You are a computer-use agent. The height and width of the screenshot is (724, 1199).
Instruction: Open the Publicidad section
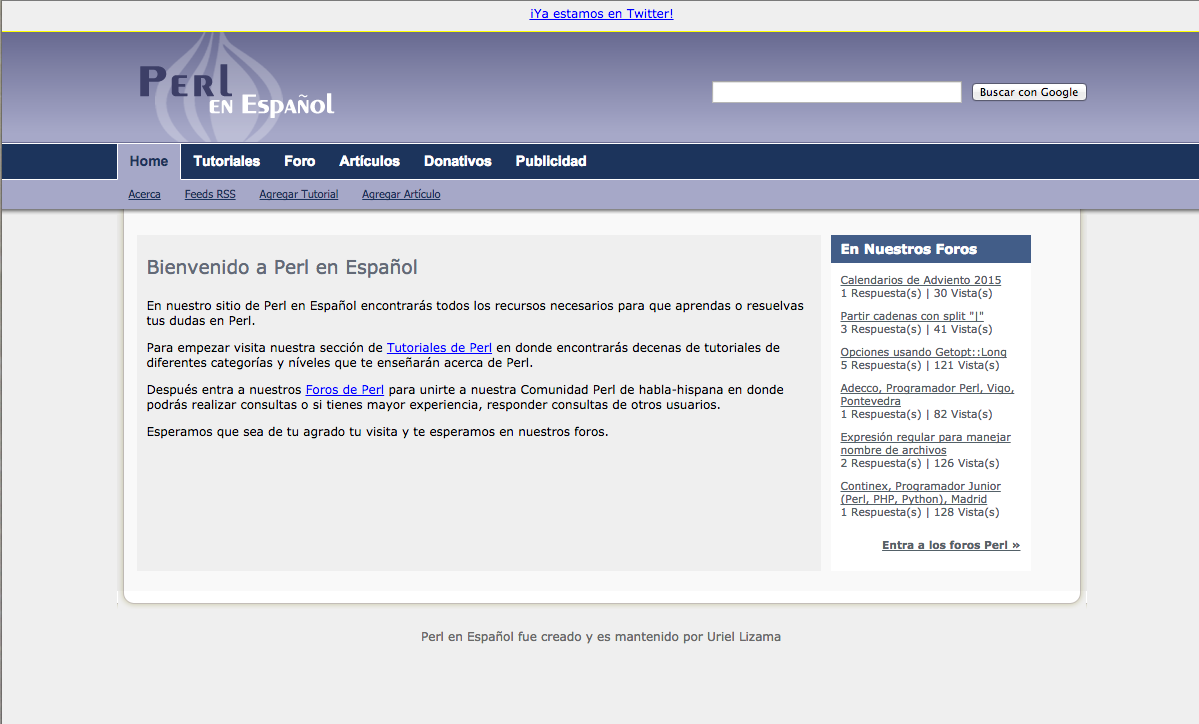[x=550, y=161]
